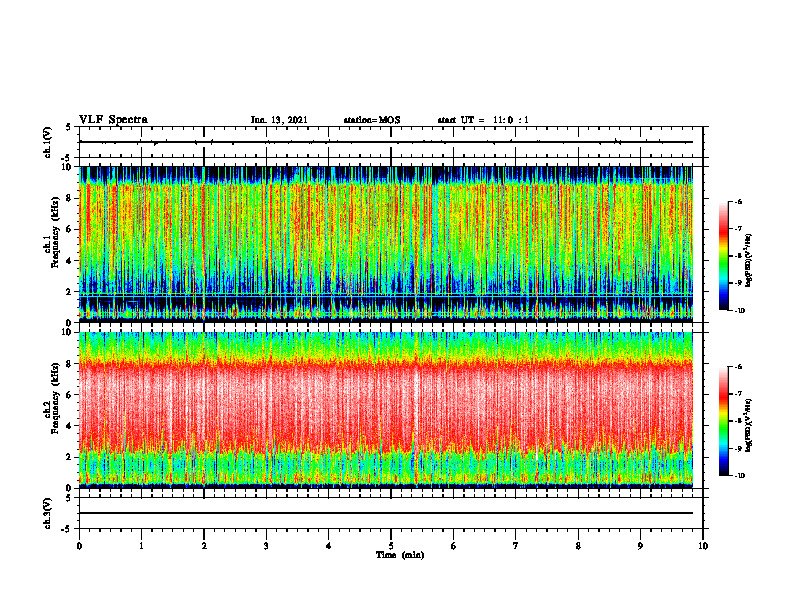
Task: Click inside the ch.2 spectrogram panel
Action: pyautogui.click(x=386, y=410)
